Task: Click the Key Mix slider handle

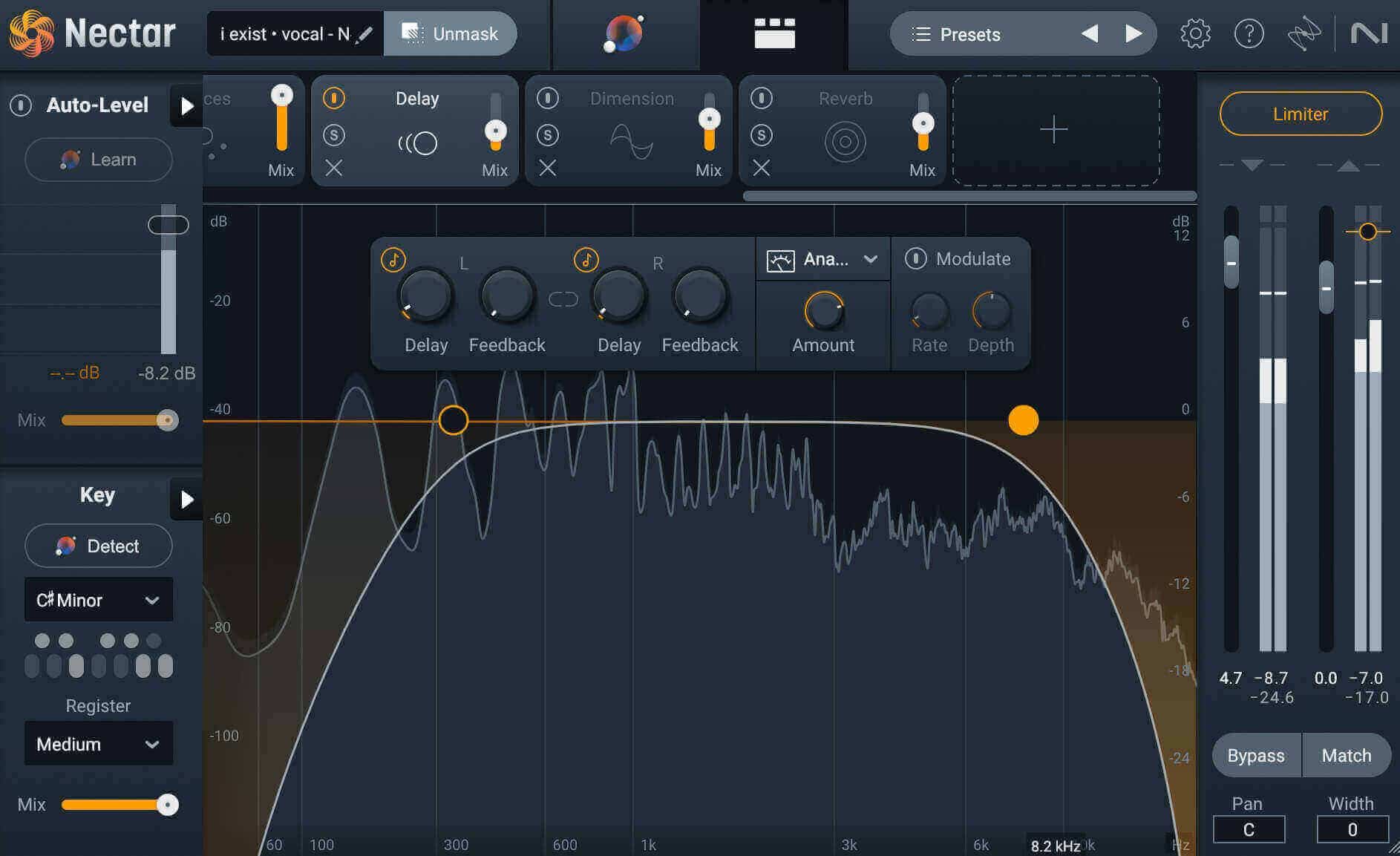Action: [x=168, y=805]
